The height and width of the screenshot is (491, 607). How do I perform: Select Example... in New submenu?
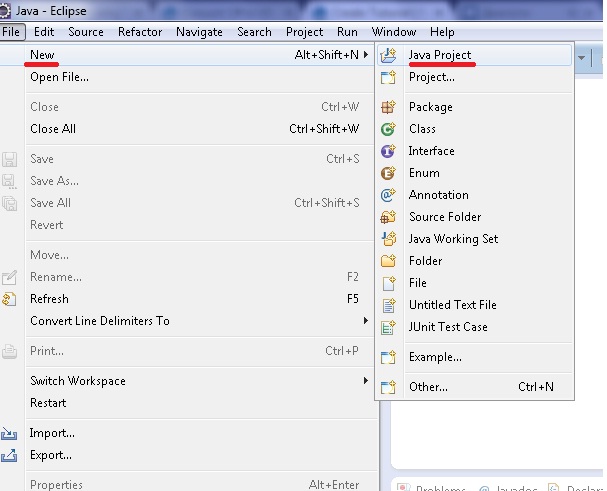(x=475, y=357)
